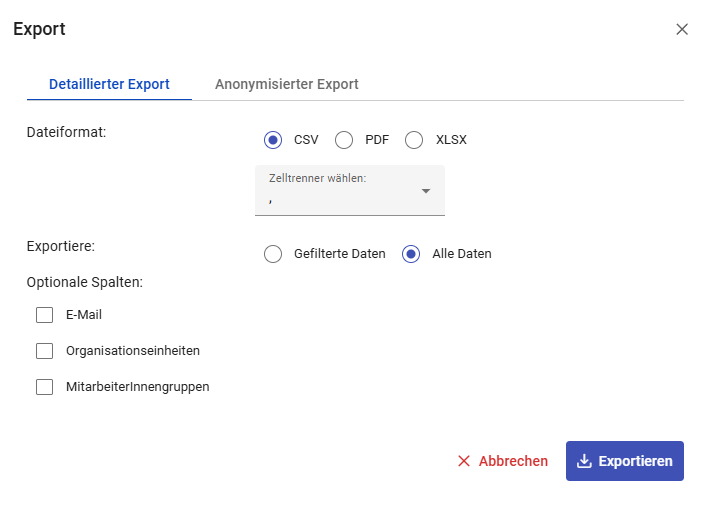The width and height of the screenshot is (712, 507).
Task: Choose PDF as the file format
Action: pos(344,140)
